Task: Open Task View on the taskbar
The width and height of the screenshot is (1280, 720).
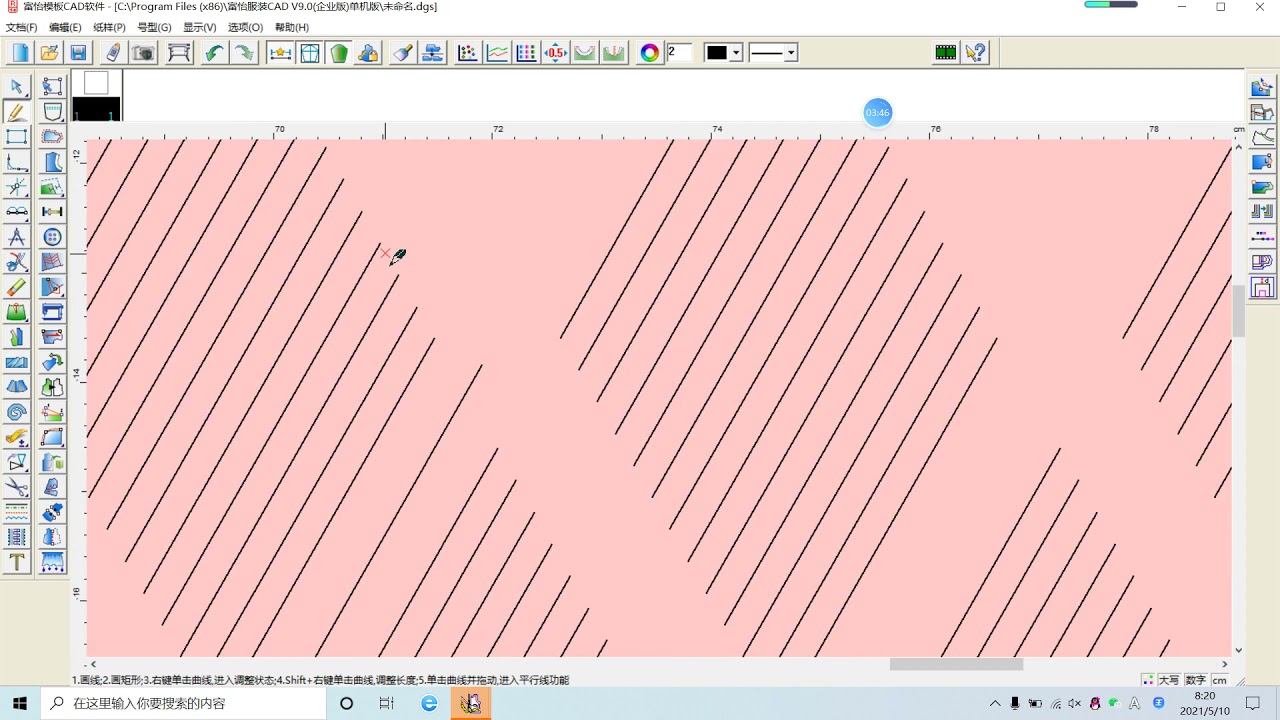Action: 387,703
